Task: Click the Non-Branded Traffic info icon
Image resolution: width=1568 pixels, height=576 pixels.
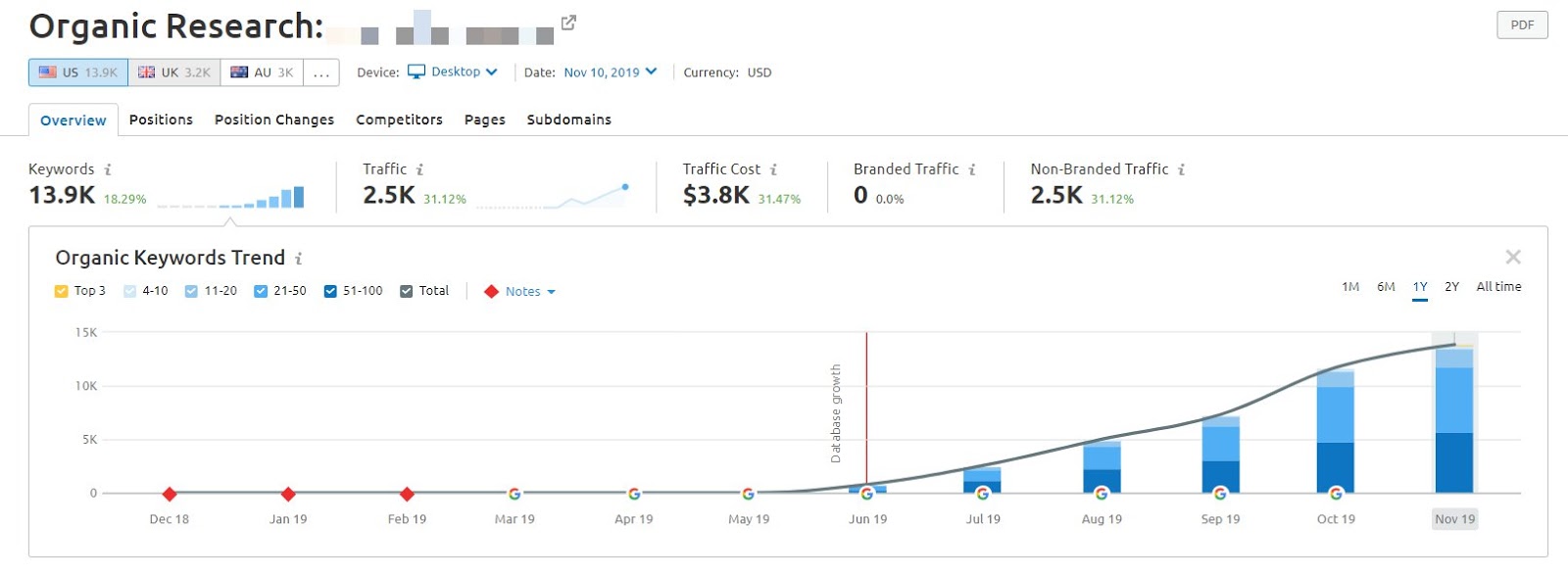Action: 1182,169
